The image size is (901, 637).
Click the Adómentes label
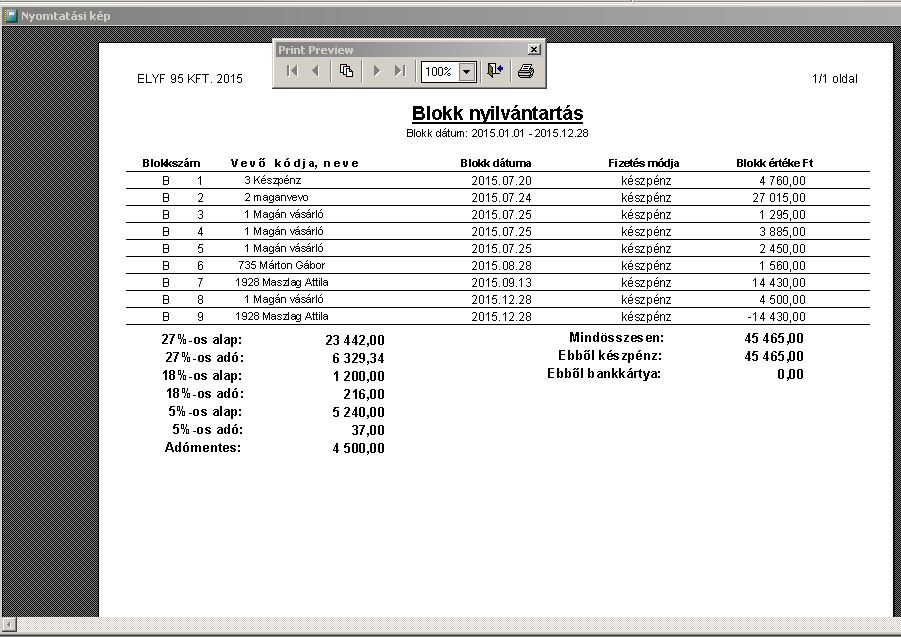coord(203,447)
